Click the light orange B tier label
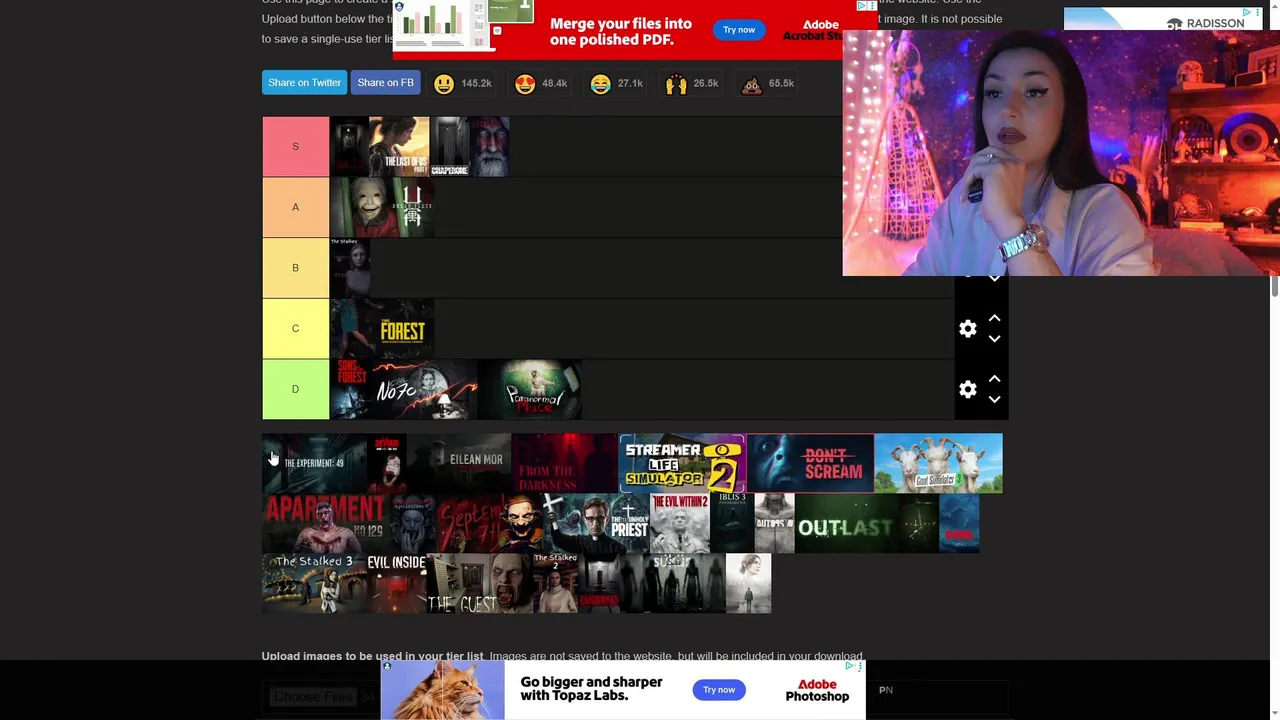 coord(295,268)
